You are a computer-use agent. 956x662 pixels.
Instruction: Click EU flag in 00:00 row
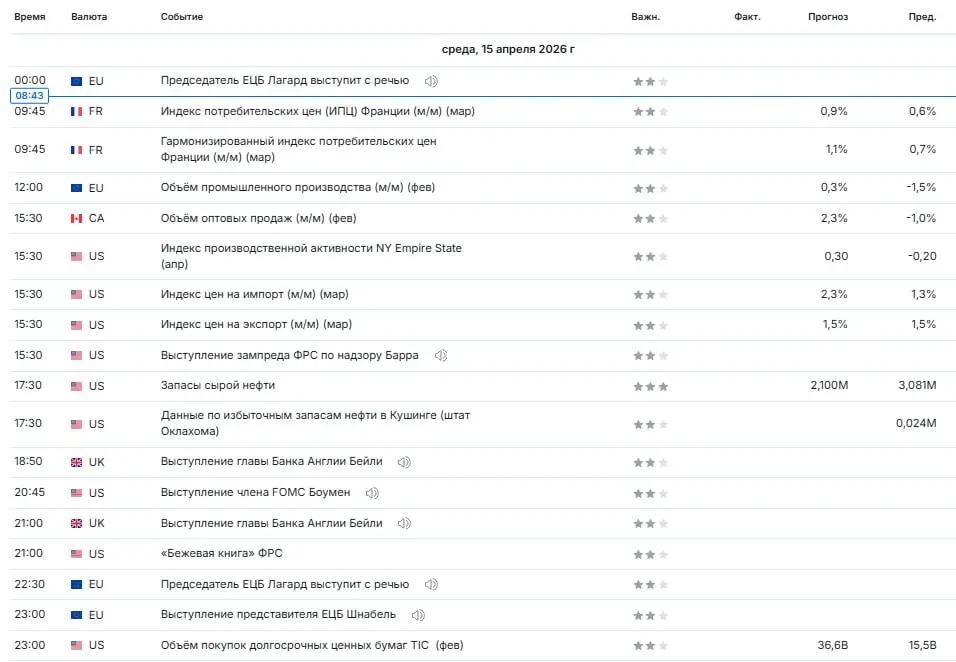76,81
